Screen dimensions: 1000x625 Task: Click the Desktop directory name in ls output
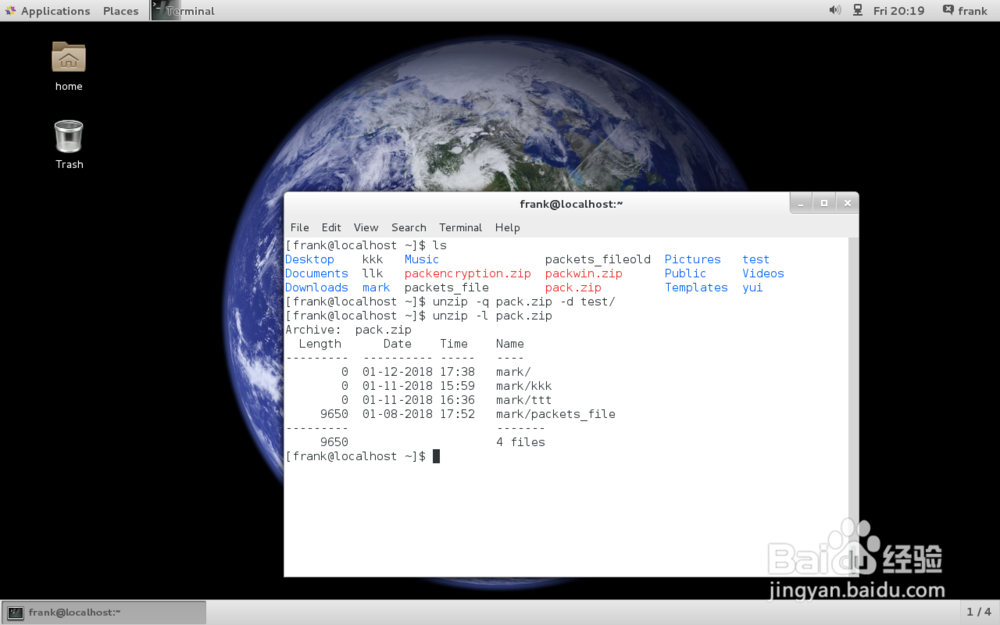click(x=309, y=260)
